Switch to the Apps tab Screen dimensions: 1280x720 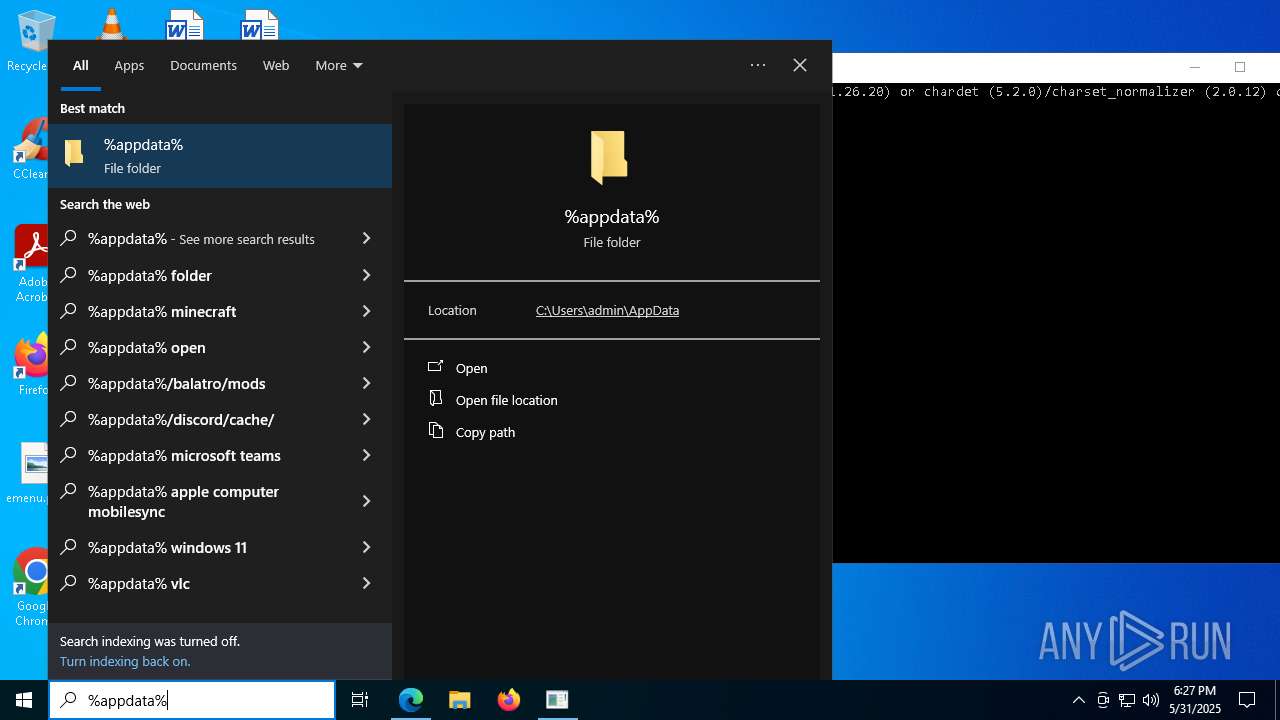[x=129, y=65]
